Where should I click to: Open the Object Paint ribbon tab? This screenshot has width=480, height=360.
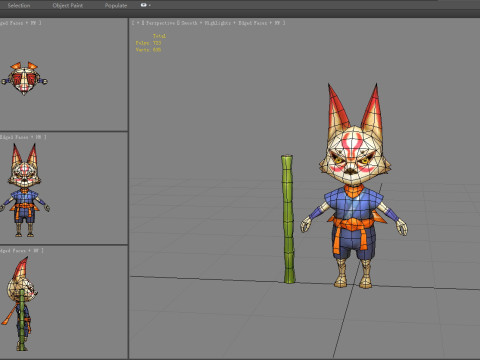coord(68,5)
